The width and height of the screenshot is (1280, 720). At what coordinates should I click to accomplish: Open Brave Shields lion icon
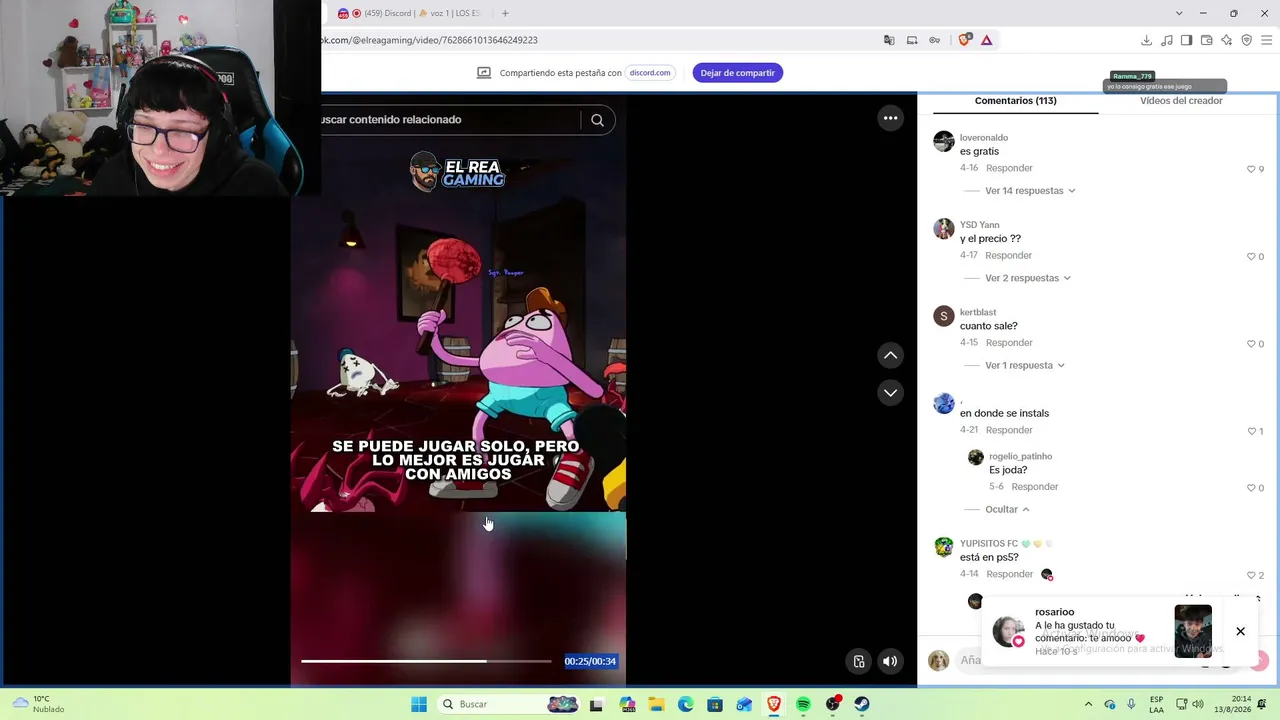[x=965, y=40]
